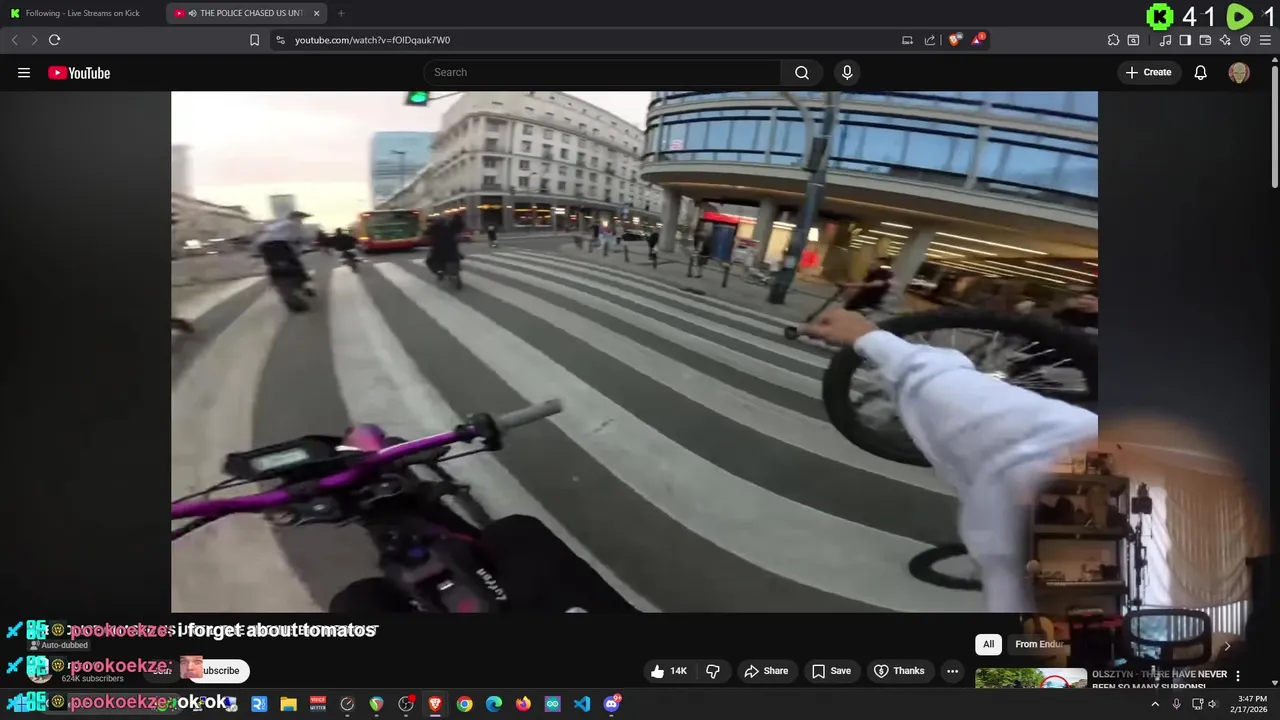
Task: Click the YouTube search magnifier button
Action: point(802,72)
